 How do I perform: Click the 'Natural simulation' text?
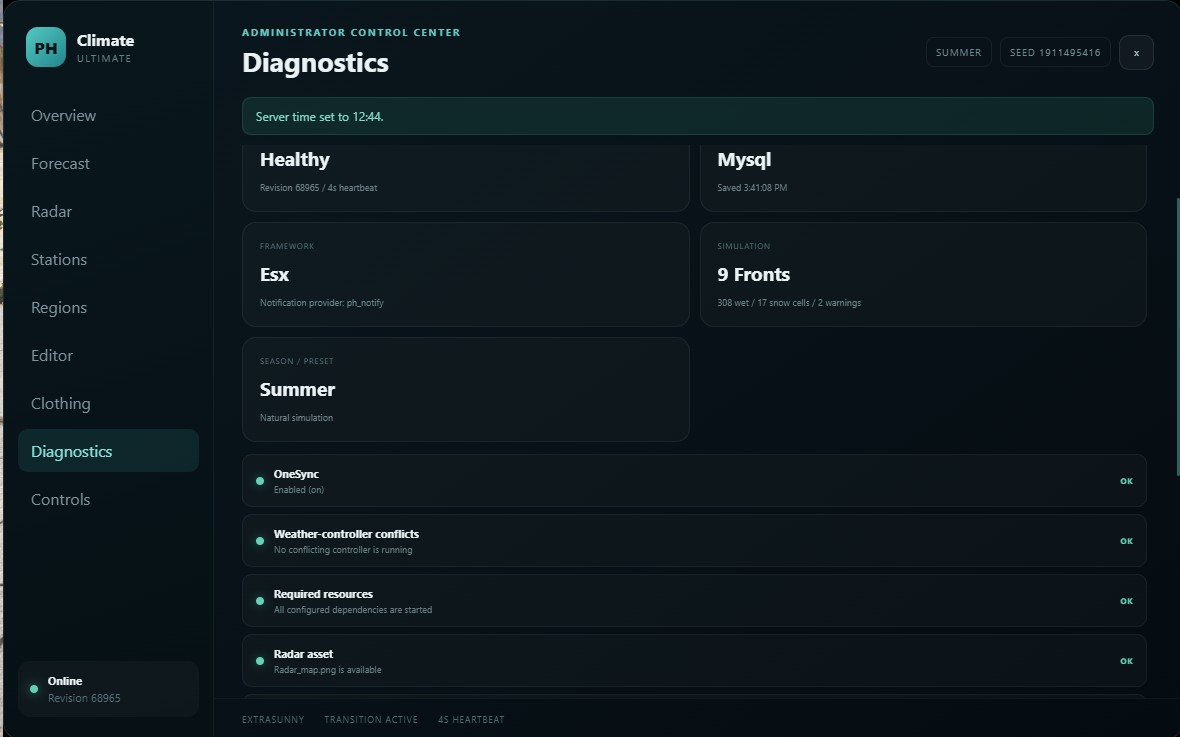coord(296,418)
